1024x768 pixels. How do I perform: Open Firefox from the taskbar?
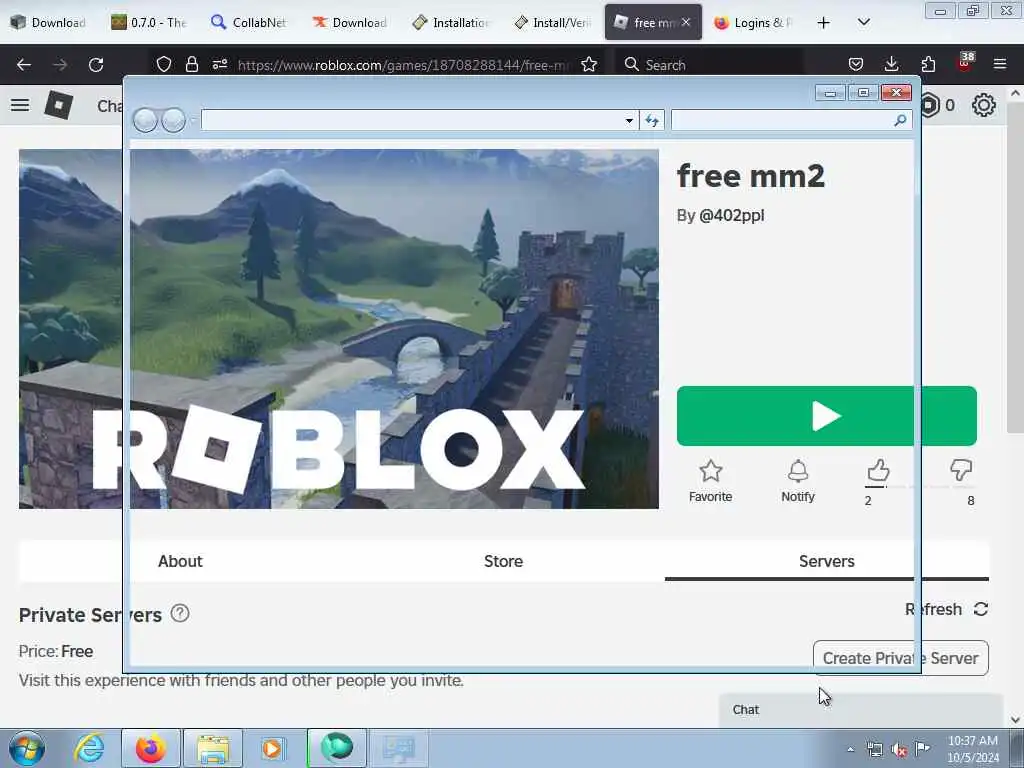(x=151, y=748)
